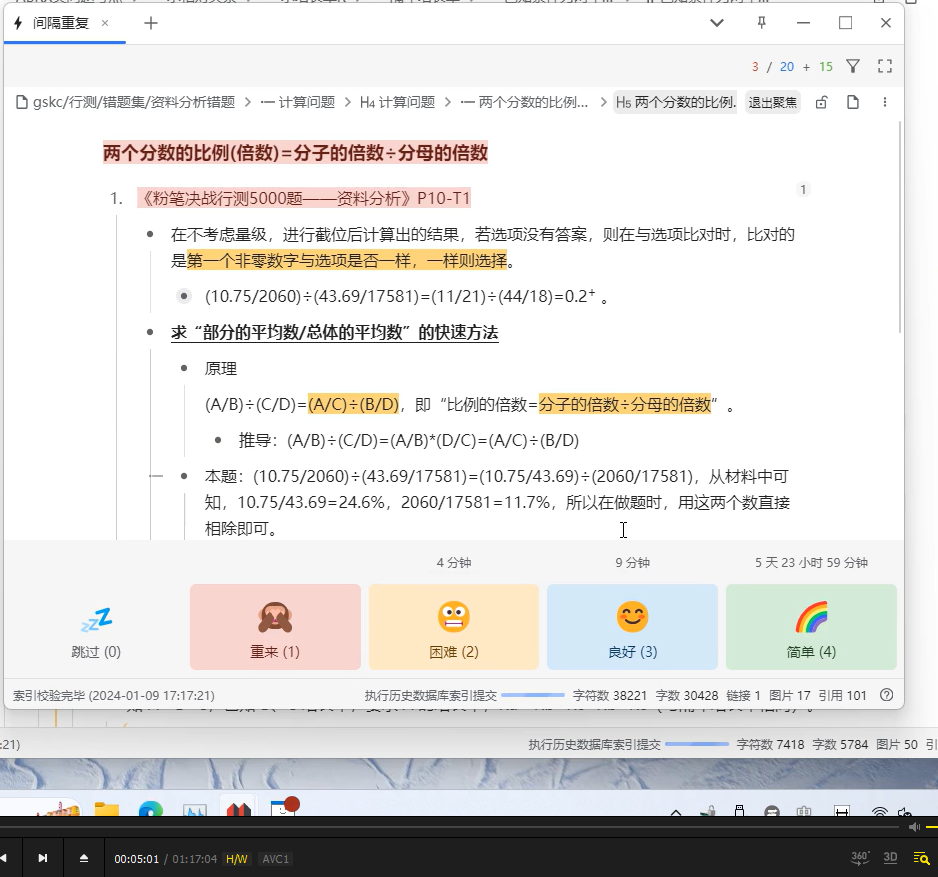
Task: Enable 3D mode in the video player
Action: (890, 858)
